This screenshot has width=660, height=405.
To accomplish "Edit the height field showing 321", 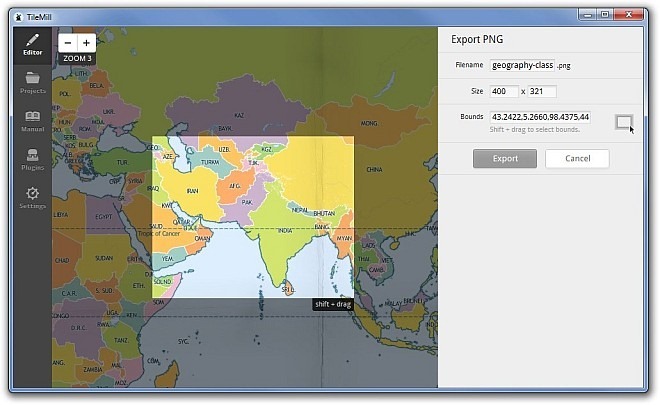I will pyautogui.click(x=542, y=91).
